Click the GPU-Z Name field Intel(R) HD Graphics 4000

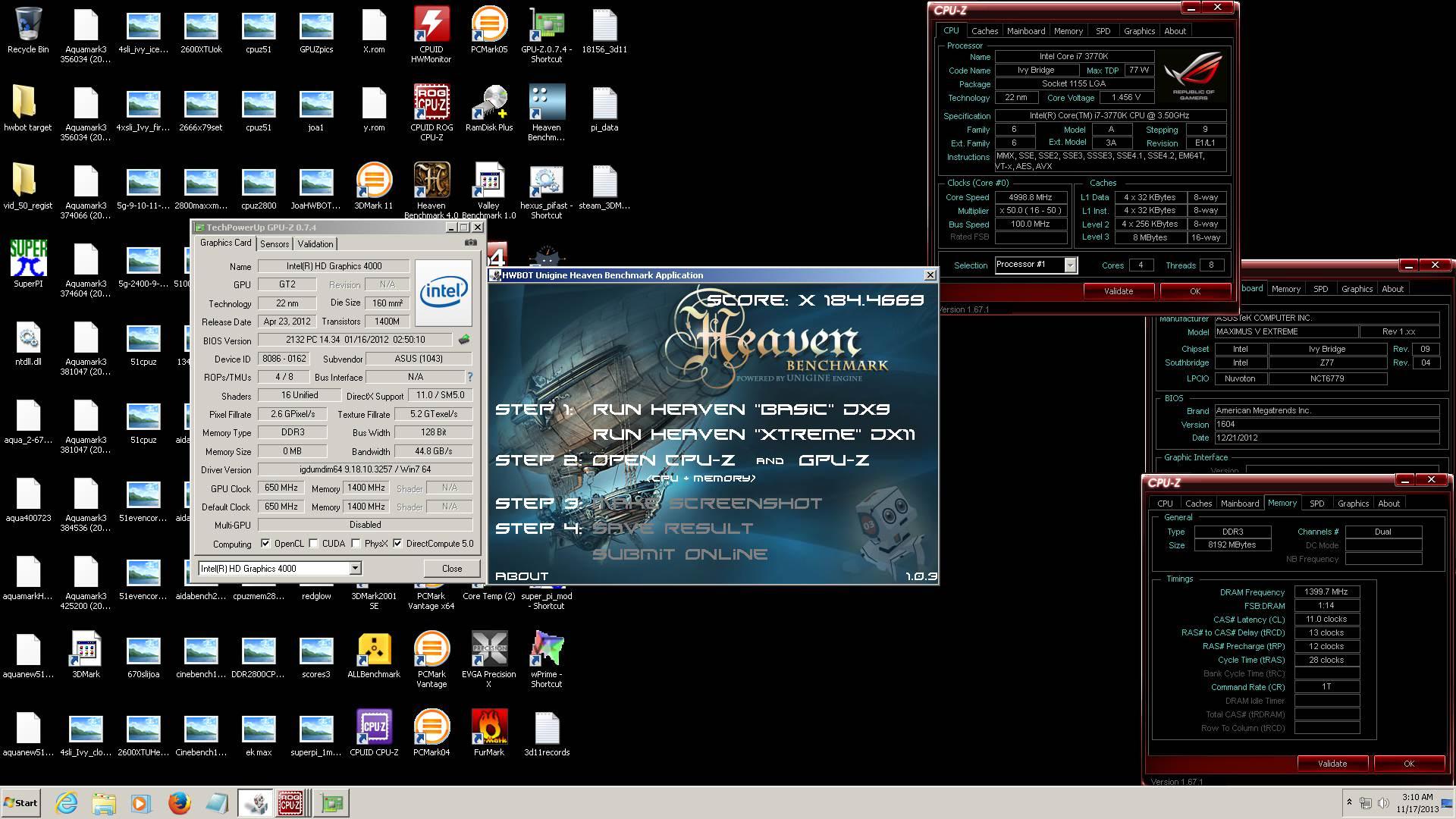click(x=334, y=266)
